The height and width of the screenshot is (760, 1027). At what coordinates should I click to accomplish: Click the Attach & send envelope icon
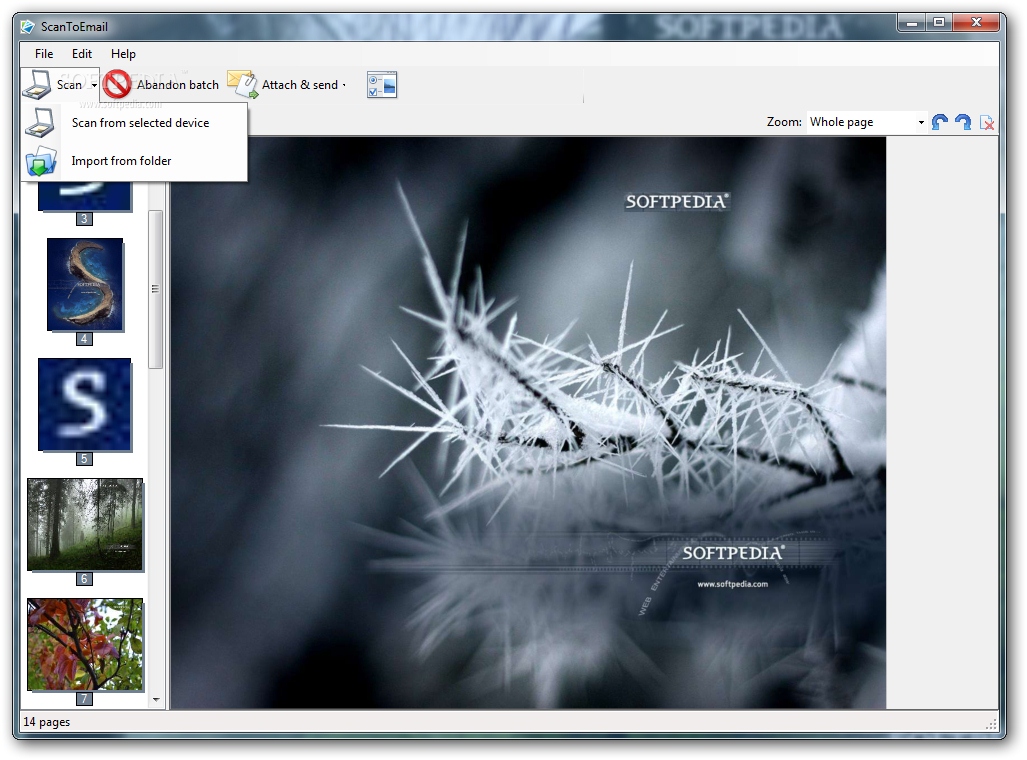[x=242, y=85]
